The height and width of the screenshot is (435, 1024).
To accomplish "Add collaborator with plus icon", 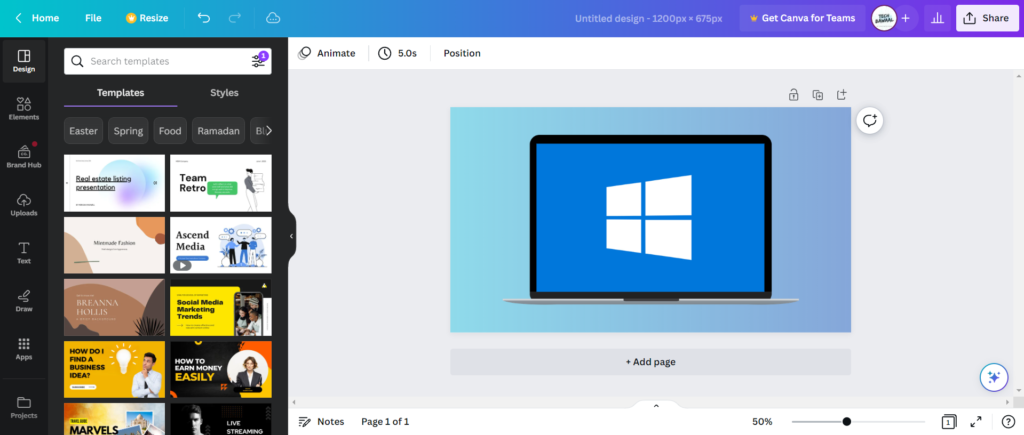I will point(905,18).
